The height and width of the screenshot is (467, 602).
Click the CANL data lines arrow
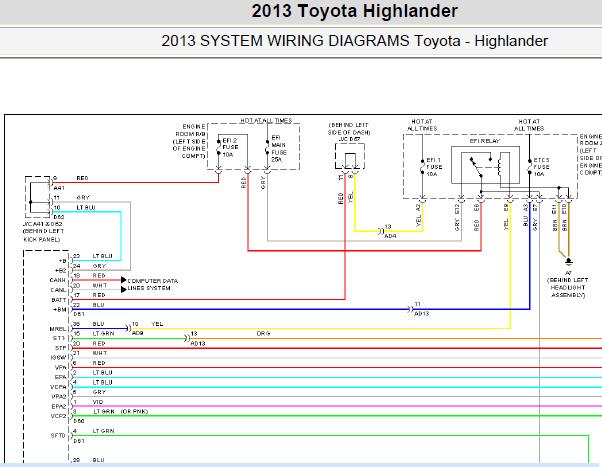pos(124,289)
